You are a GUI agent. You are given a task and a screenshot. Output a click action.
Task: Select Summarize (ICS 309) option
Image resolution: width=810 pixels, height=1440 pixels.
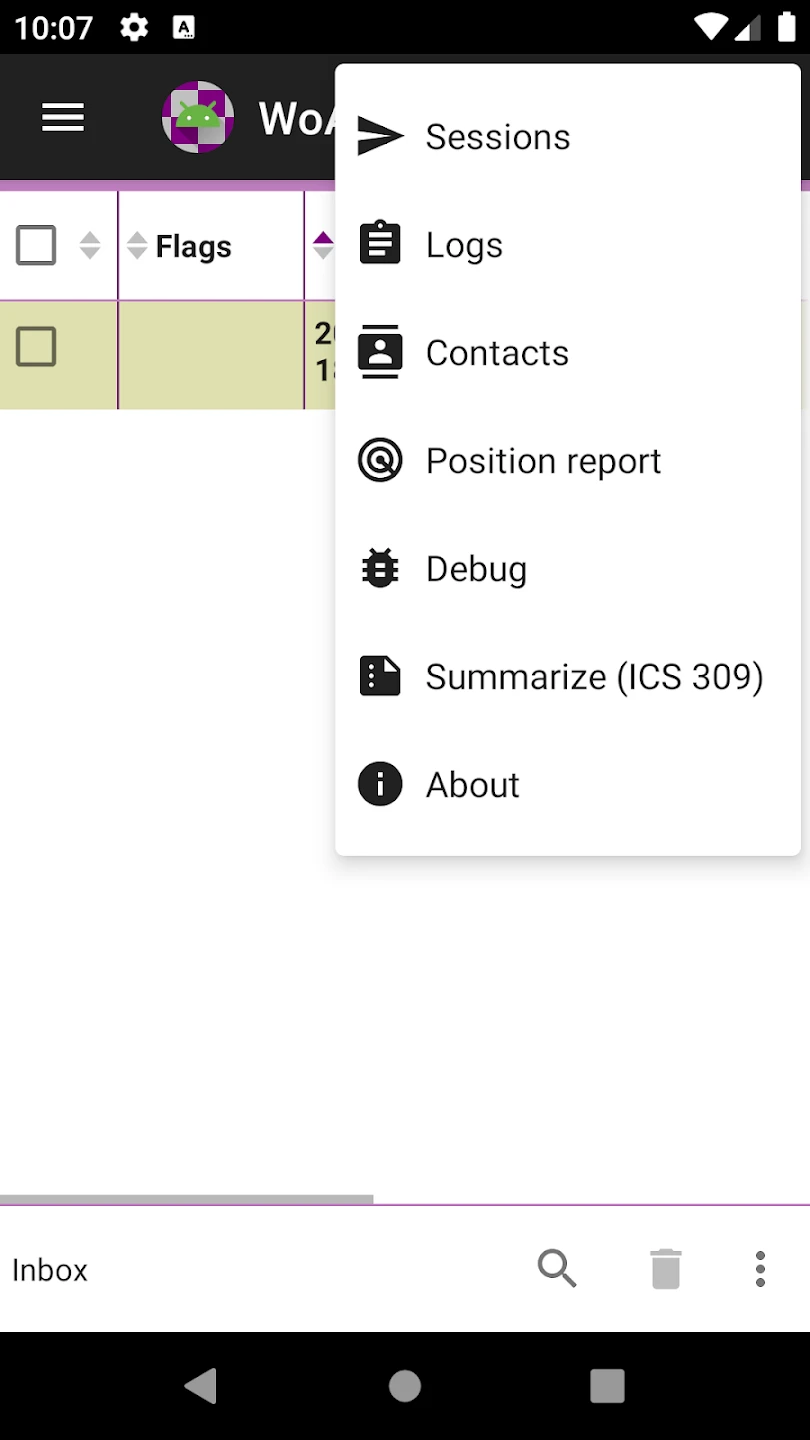(x=594, y=677)
